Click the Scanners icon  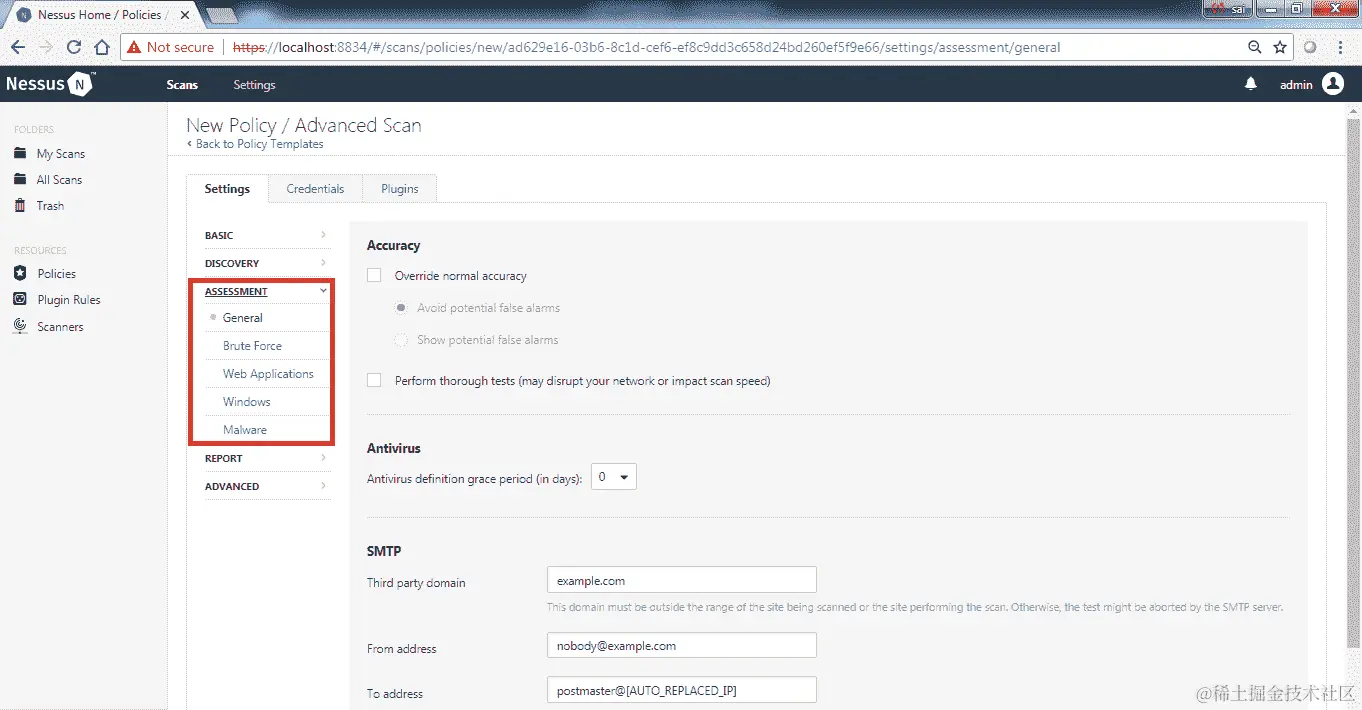19,326
